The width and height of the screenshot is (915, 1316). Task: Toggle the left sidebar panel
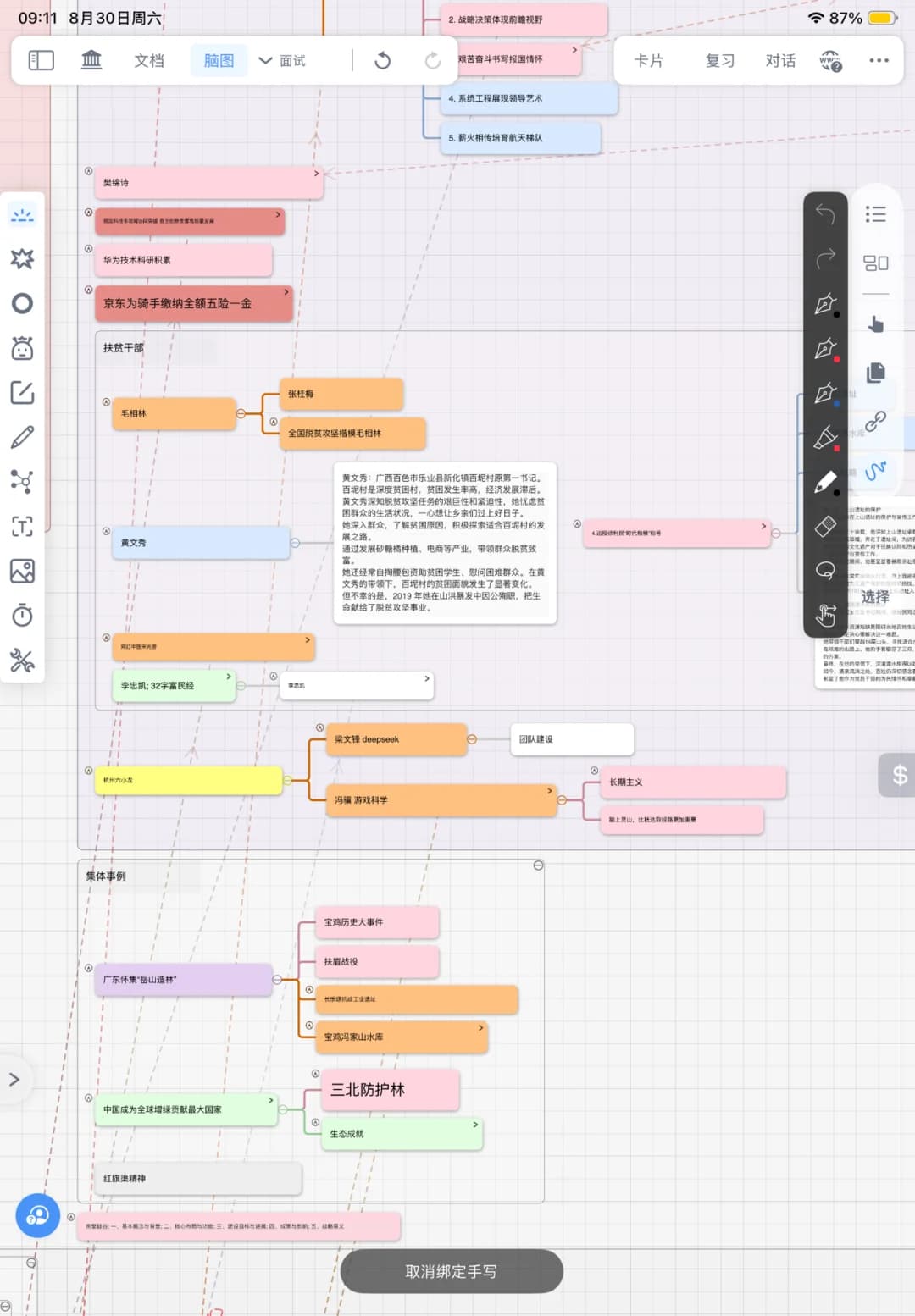click(x=42, y=60)
